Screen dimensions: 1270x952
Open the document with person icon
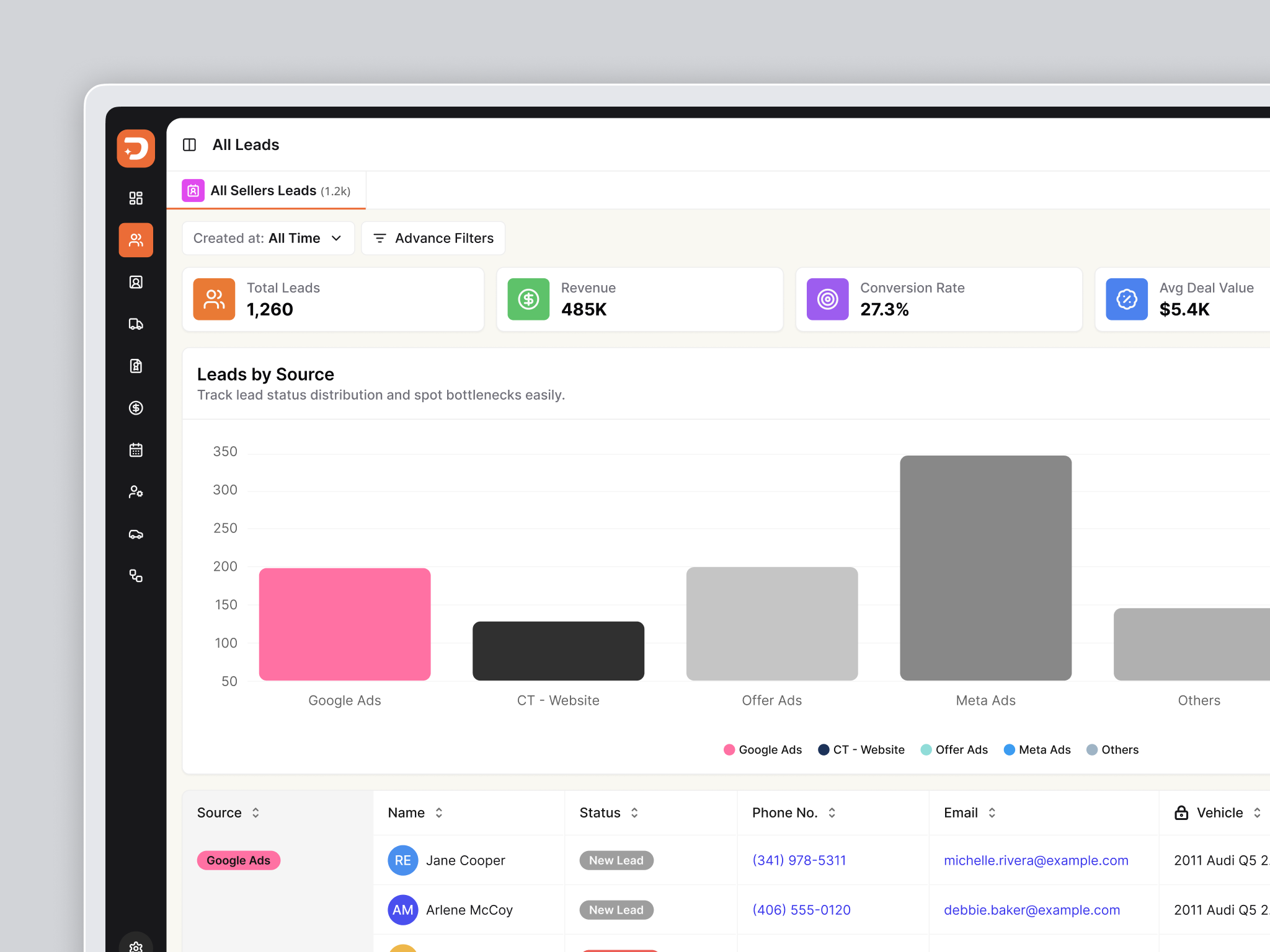[x=136, y=366]
